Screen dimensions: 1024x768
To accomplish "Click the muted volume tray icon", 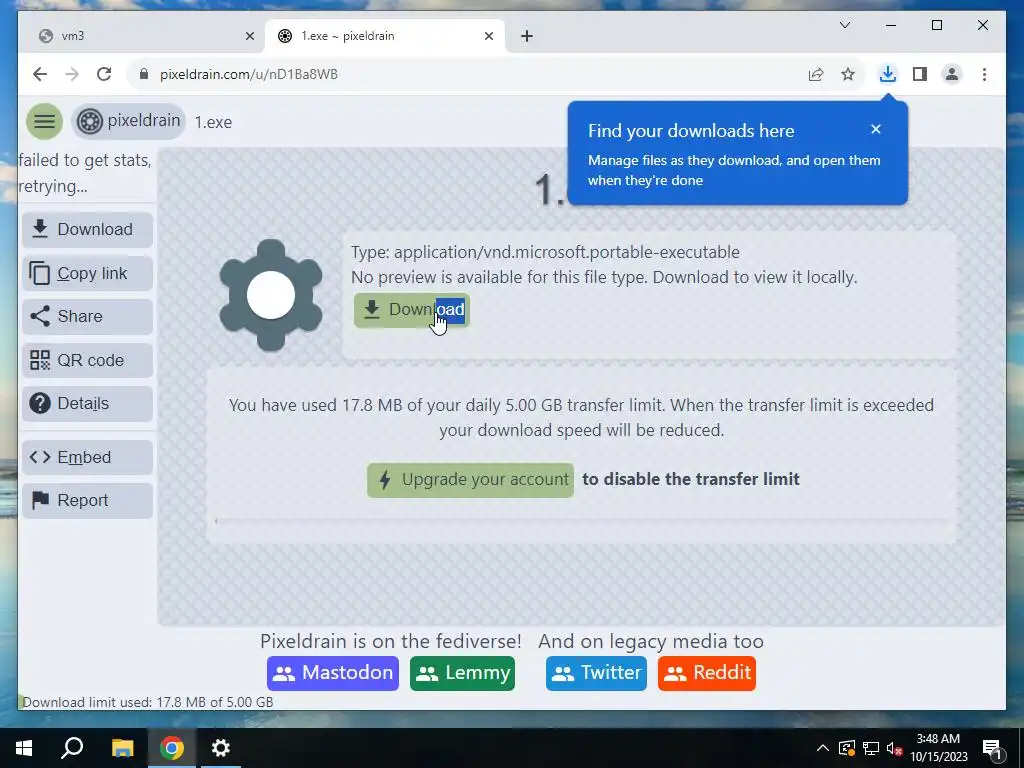I will point(895,748).
